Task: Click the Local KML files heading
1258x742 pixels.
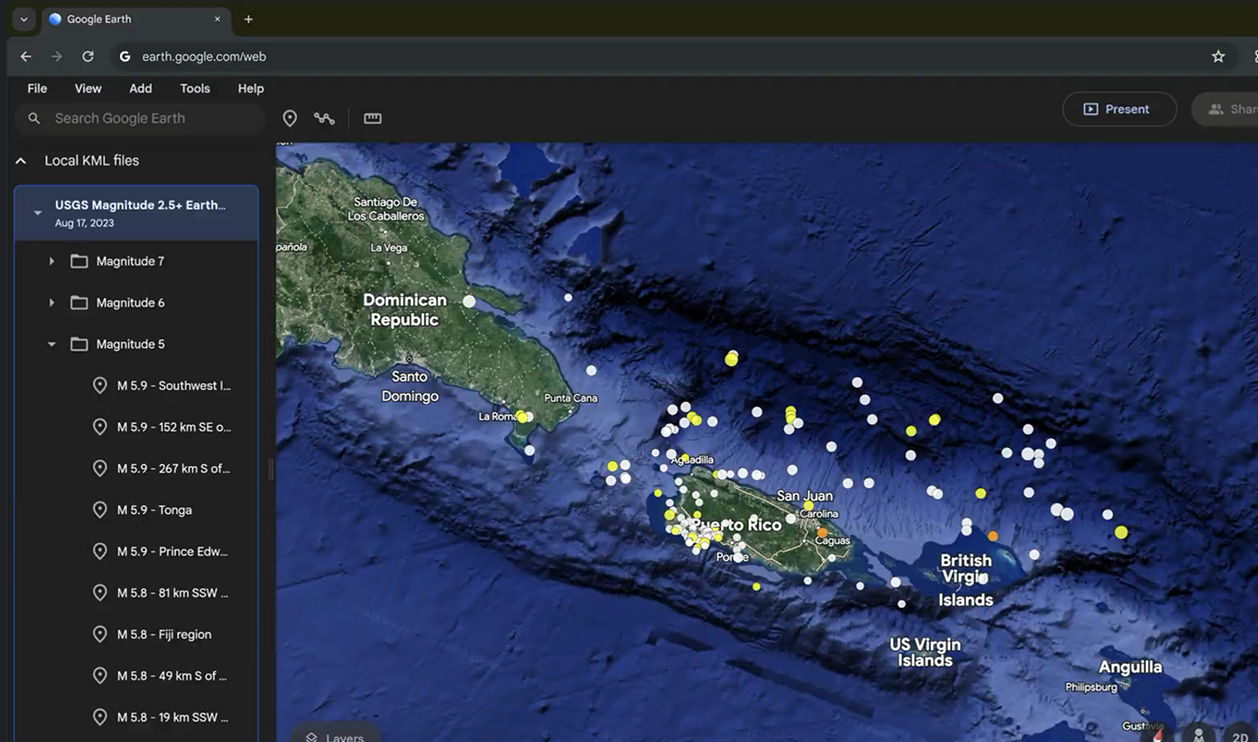Action: coord(92,161)
